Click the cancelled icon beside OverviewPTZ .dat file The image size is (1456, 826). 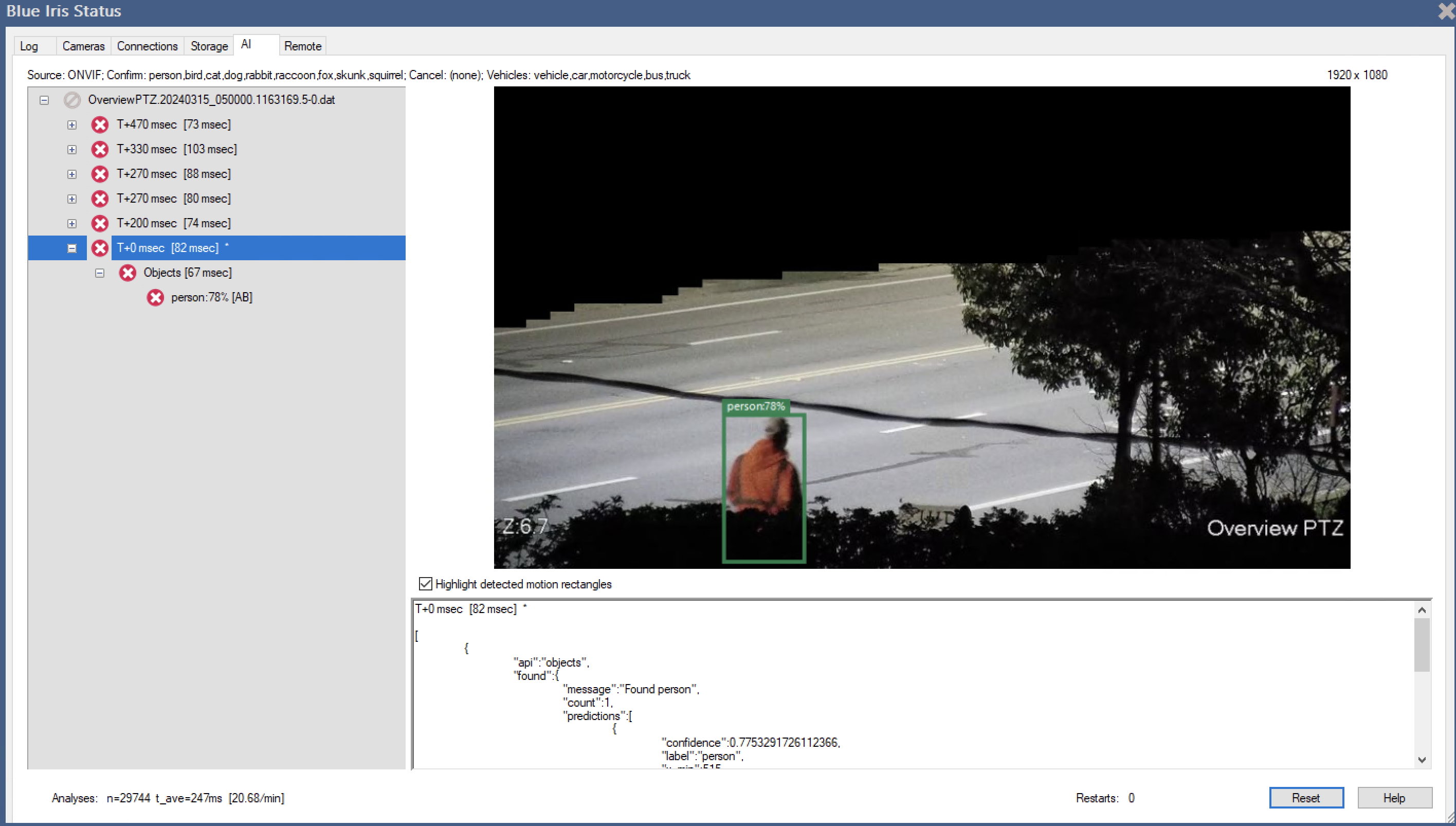pyautogui.click(x=72, y=100)
